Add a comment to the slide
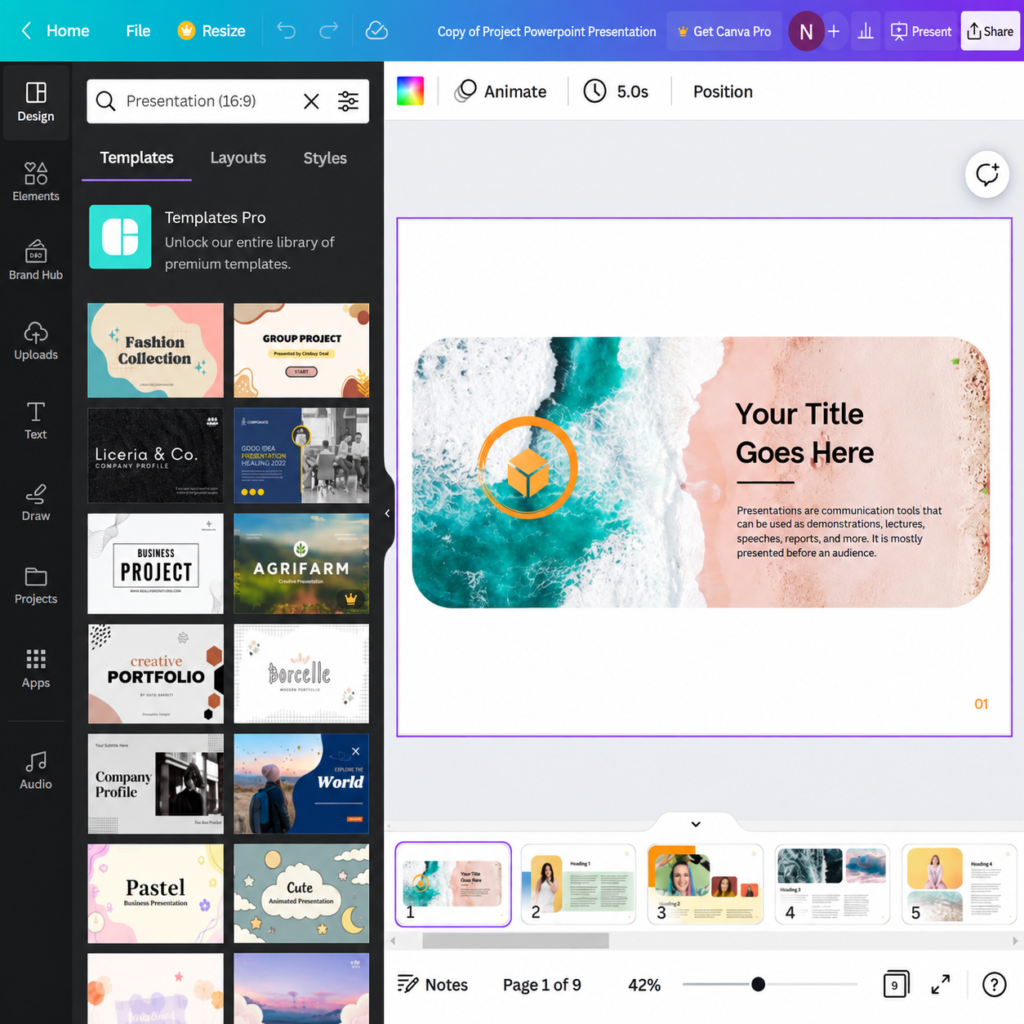Viewport: 1024px width, 1024px height. click(987, 174)
